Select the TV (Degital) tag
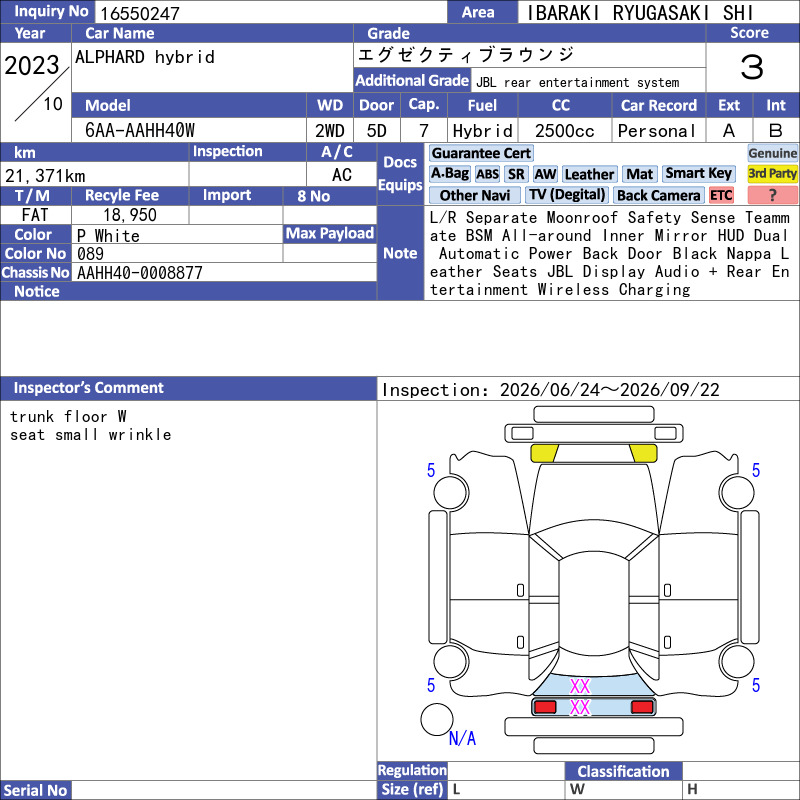 click(567, 195)
